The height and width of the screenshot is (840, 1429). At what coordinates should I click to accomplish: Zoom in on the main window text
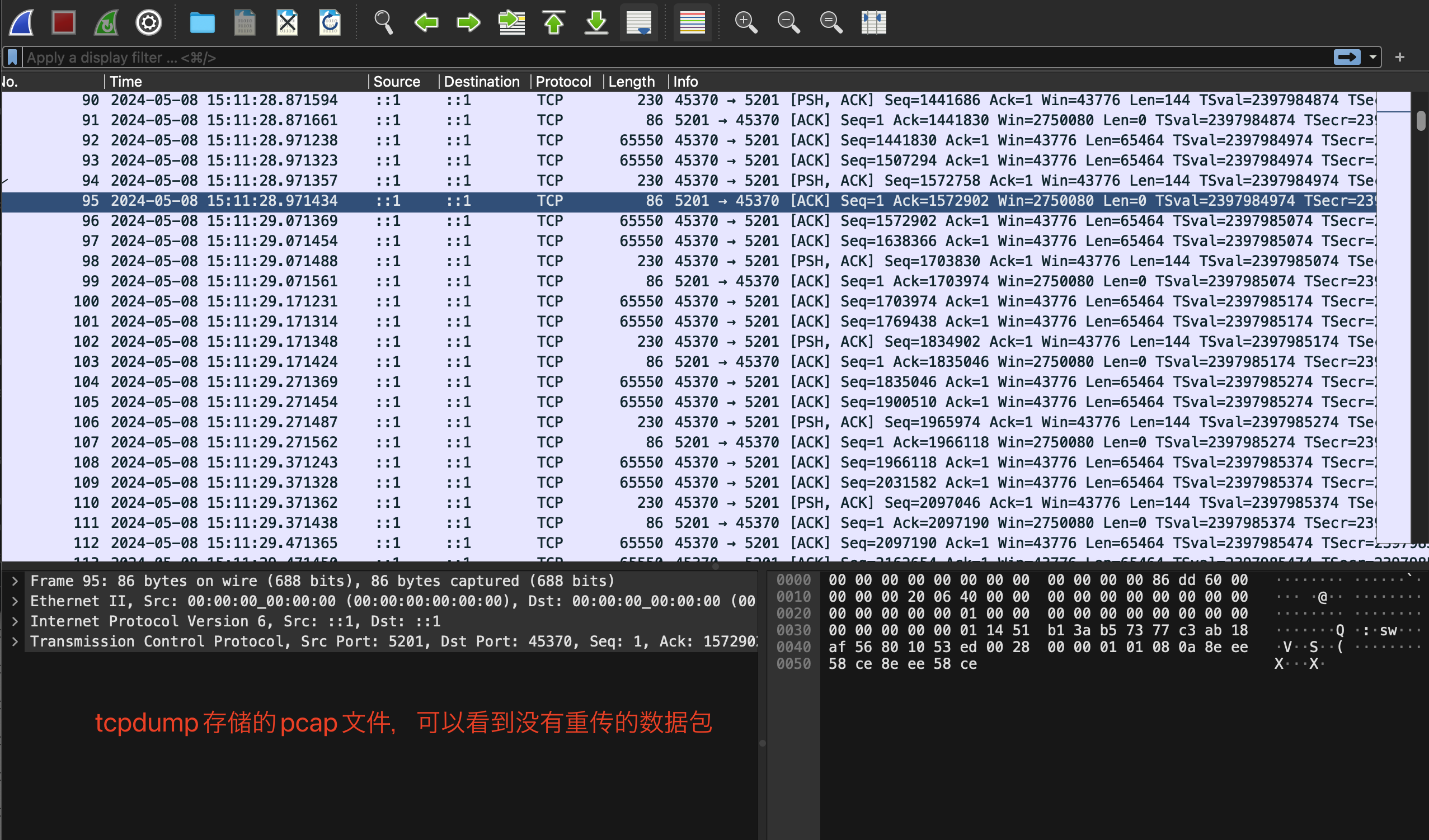pyautogui.click(x=746, y=23)
